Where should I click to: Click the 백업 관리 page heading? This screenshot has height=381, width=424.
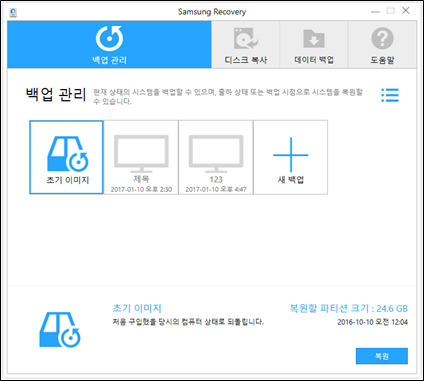pyautogui.click(x=56, y=94)
